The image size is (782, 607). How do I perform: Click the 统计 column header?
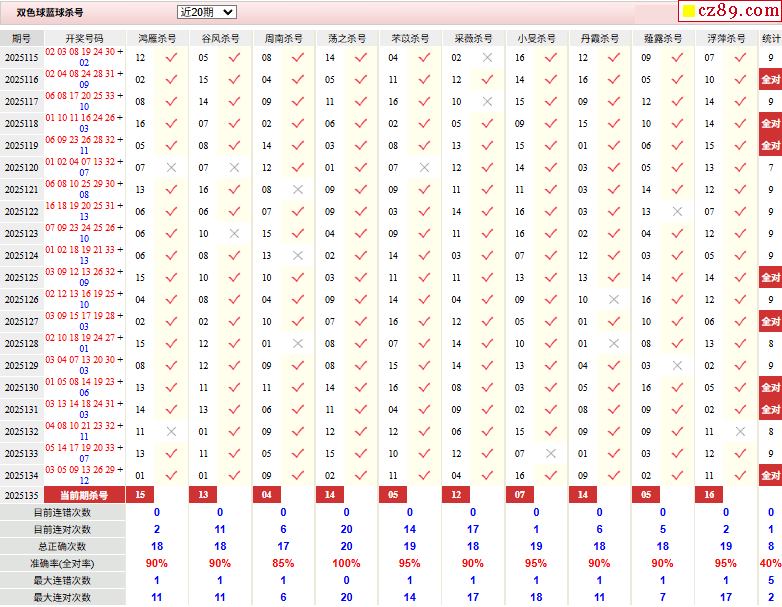pyautogui.click(x=771, y=38)
